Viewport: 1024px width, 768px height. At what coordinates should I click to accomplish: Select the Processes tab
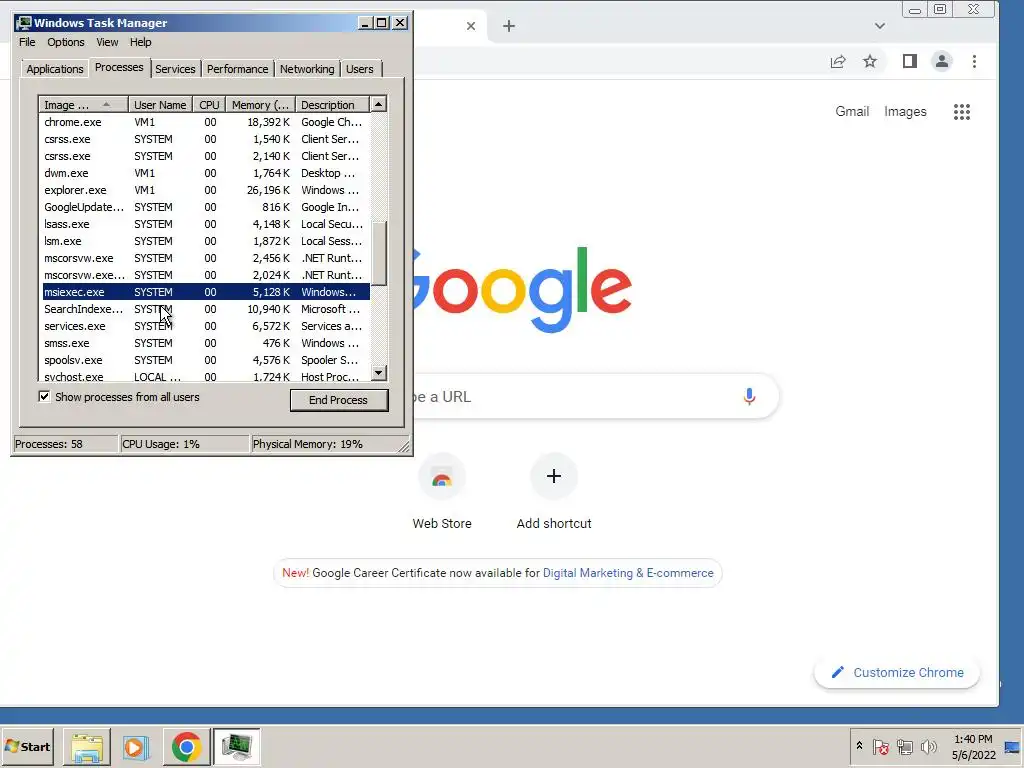(x=119, y=67)
